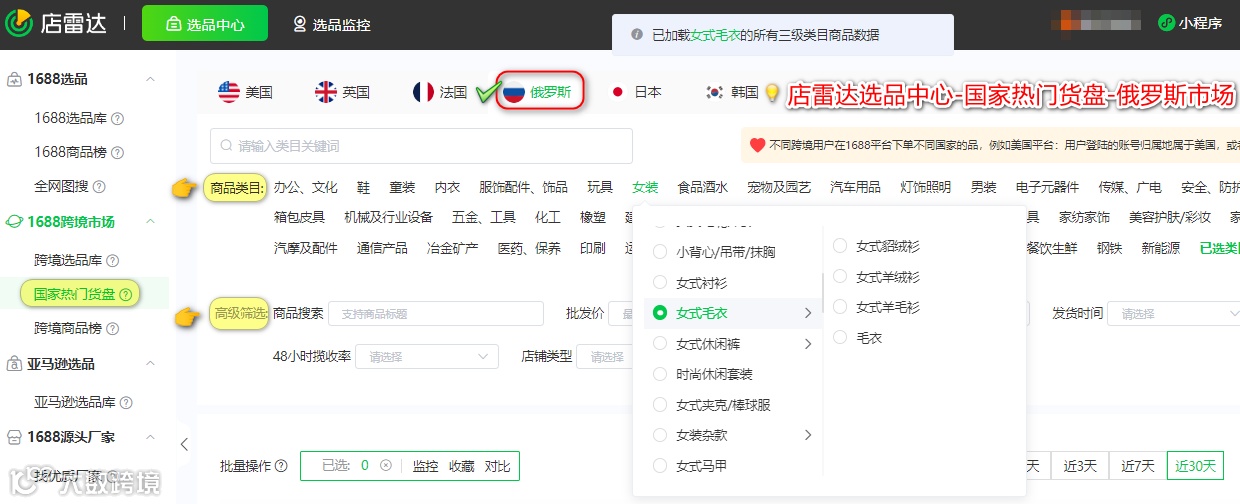Collapse the 1688源头厂家 sidebar group

pyautogui.click(x=150, y=437)
